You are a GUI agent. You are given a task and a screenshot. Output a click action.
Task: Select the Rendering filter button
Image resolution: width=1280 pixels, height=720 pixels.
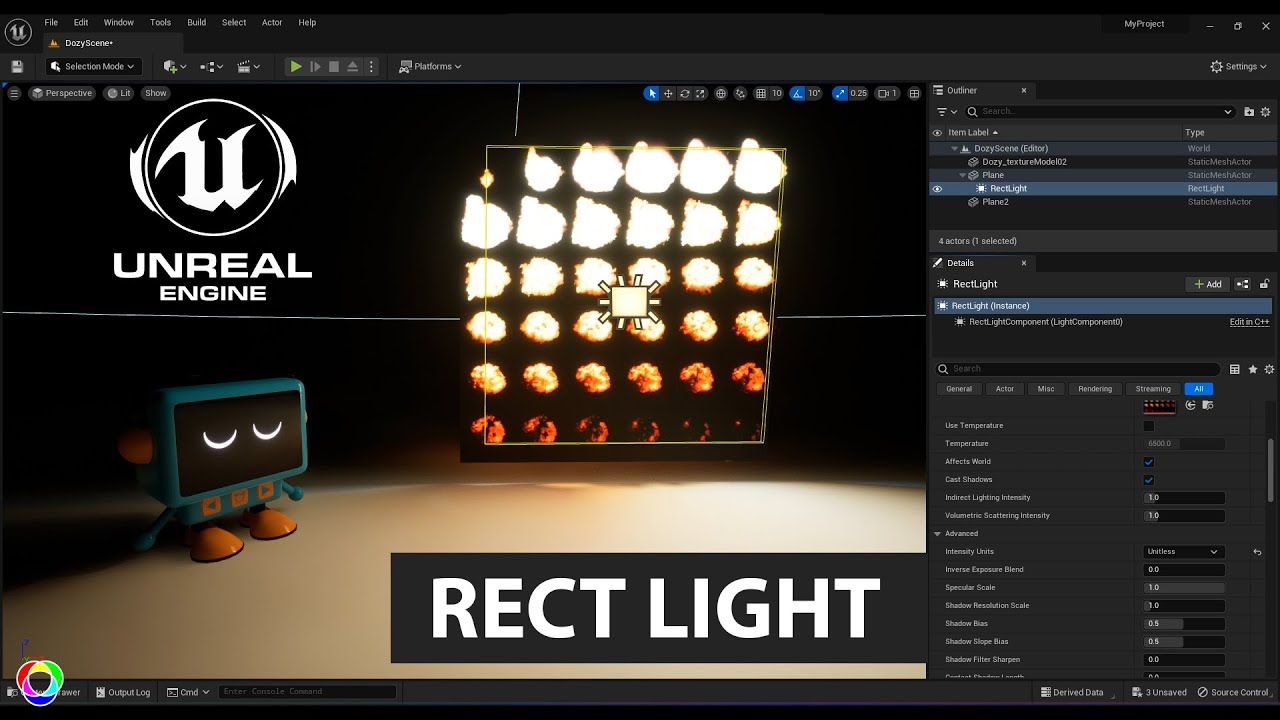1095,389
